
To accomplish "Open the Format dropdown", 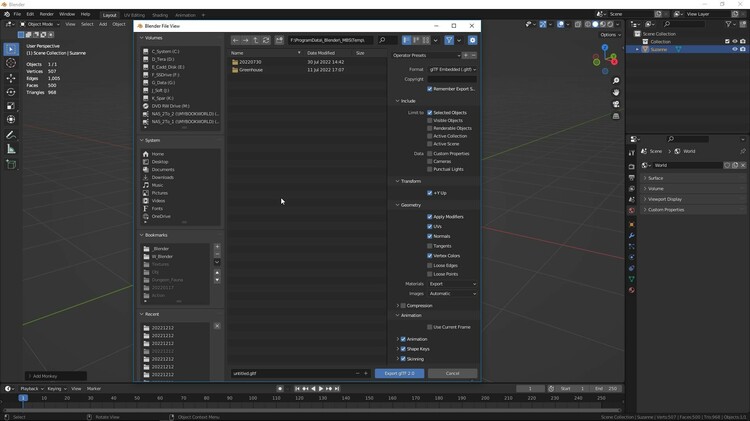I will click(x=452, y=70).
